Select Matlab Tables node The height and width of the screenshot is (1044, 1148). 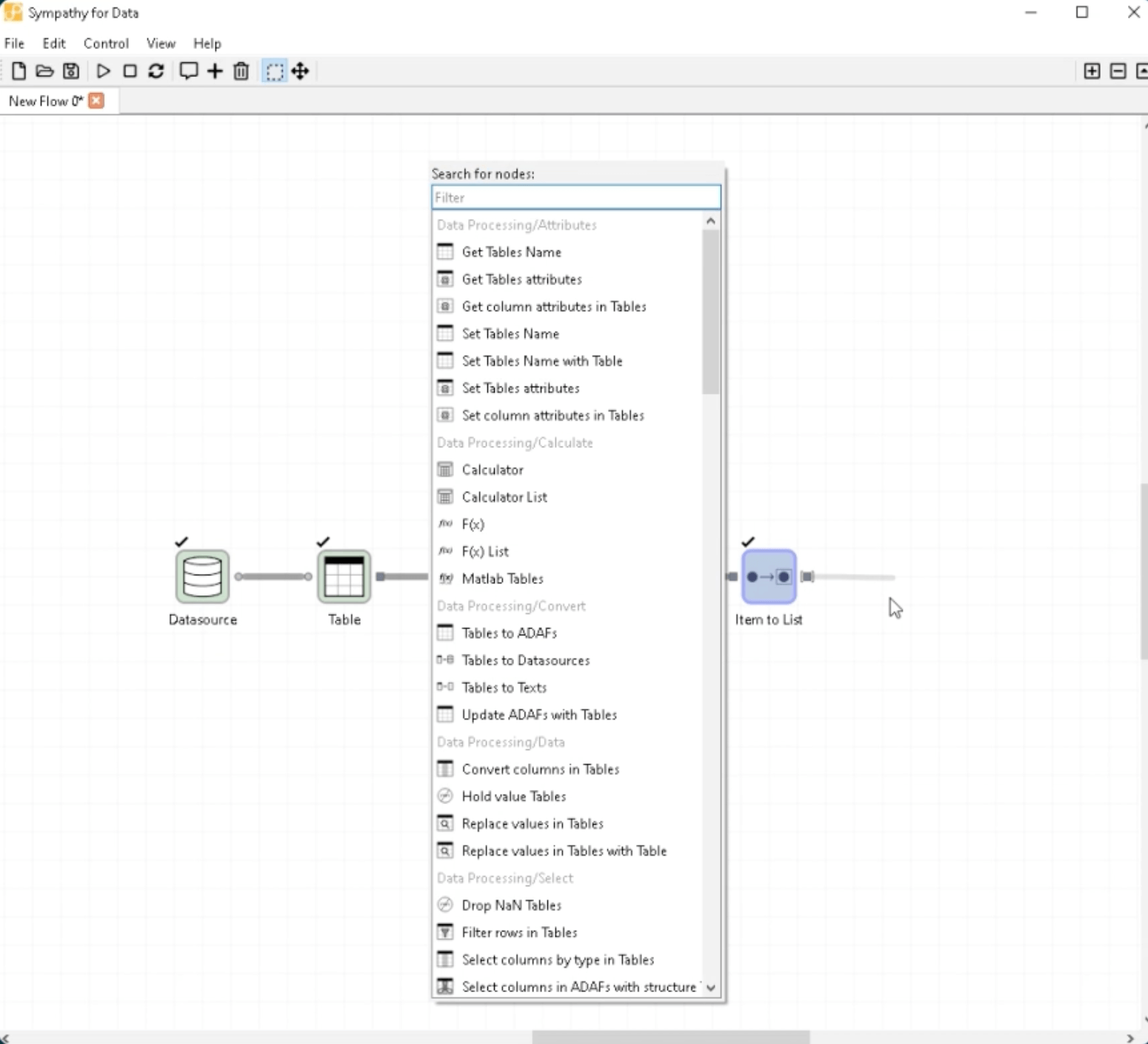[567, 578]
